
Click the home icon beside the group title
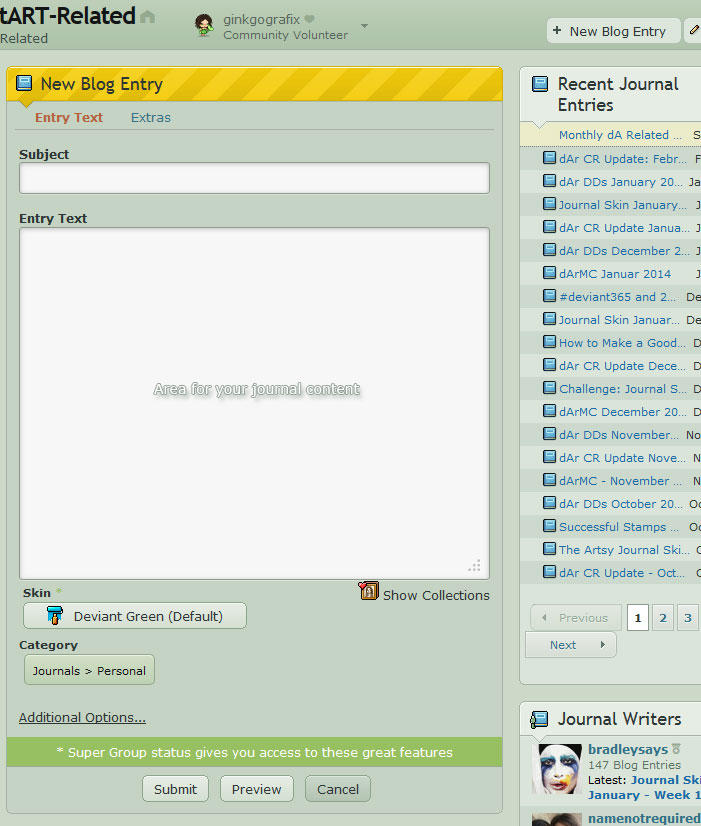pyautogui.click(x=148, y=17)
